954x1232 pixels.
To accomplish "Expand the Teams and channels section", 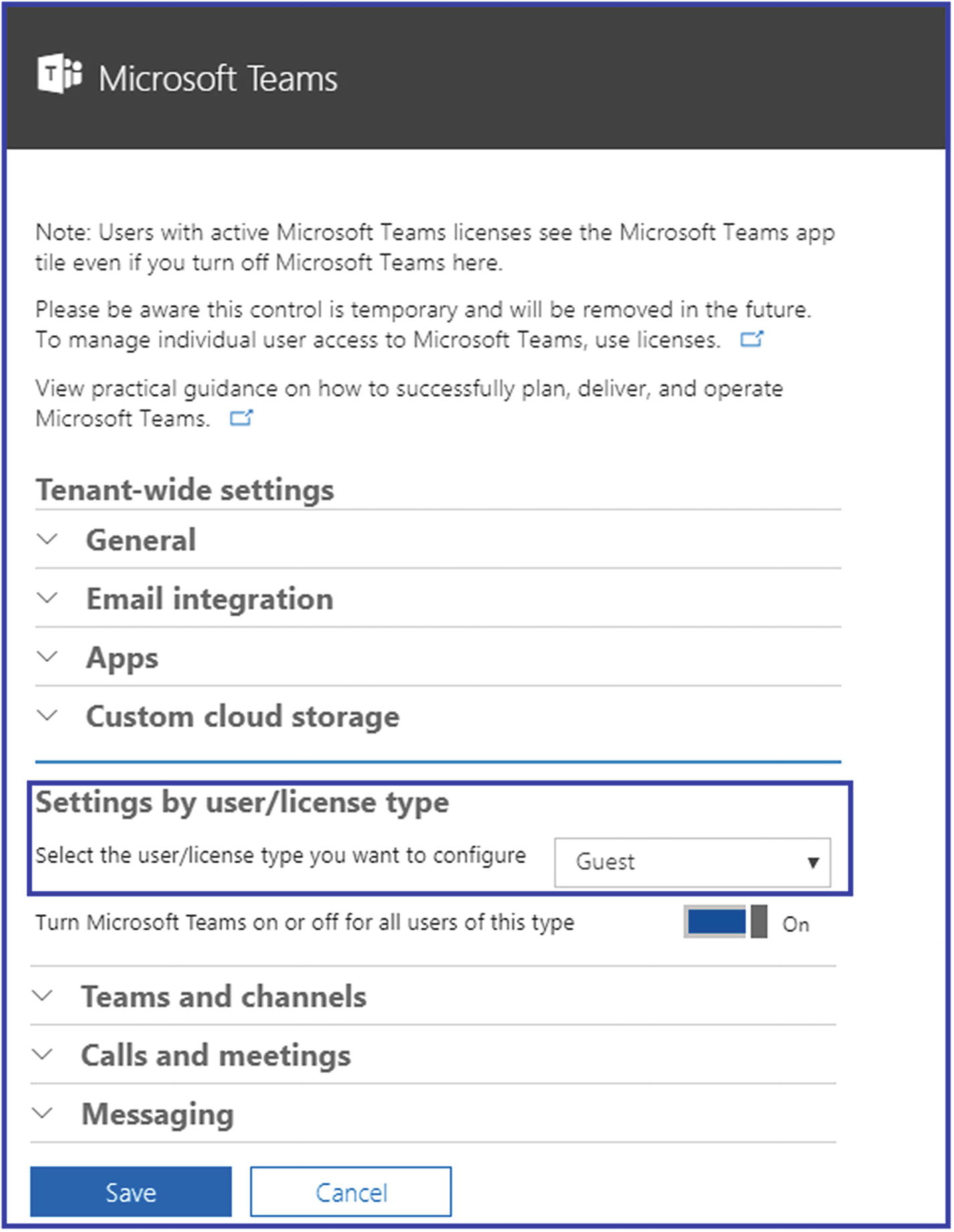I will point(433,996).
